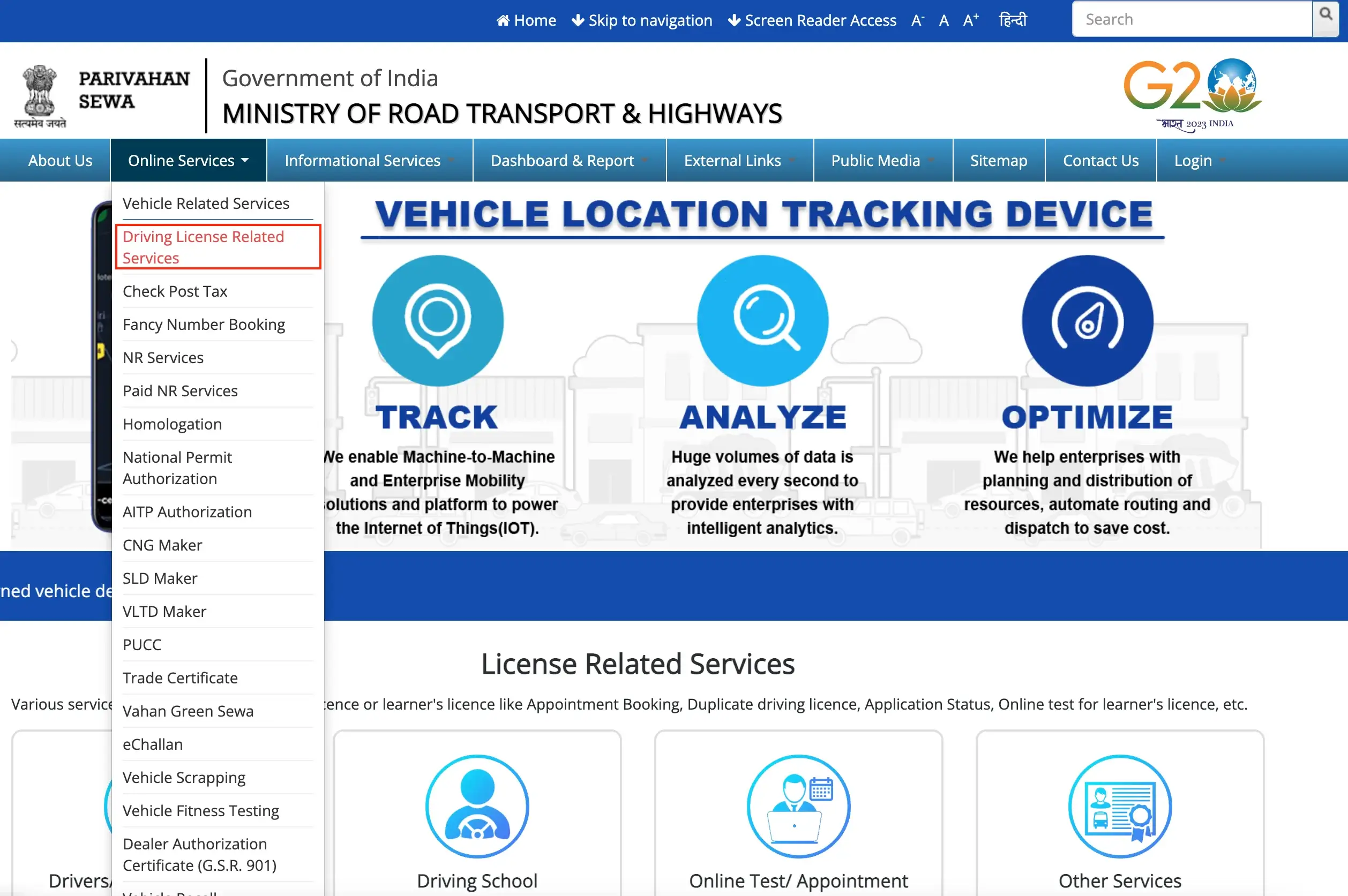The width and height of the screenshot is (1348, 896).
Task: Click the TRACK location pin icon
Action: (x=438, y=320)
